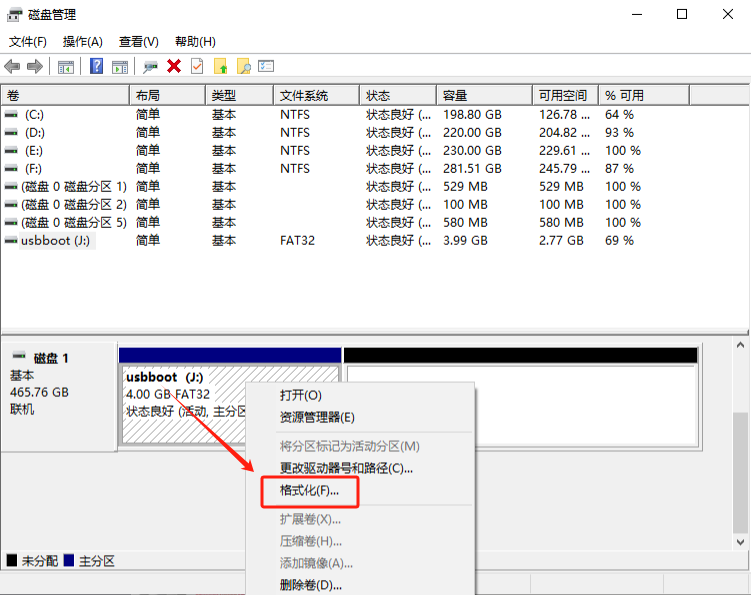
Task: Click the checklist settings toolbar icon
Action: click(x=266, y=66)
